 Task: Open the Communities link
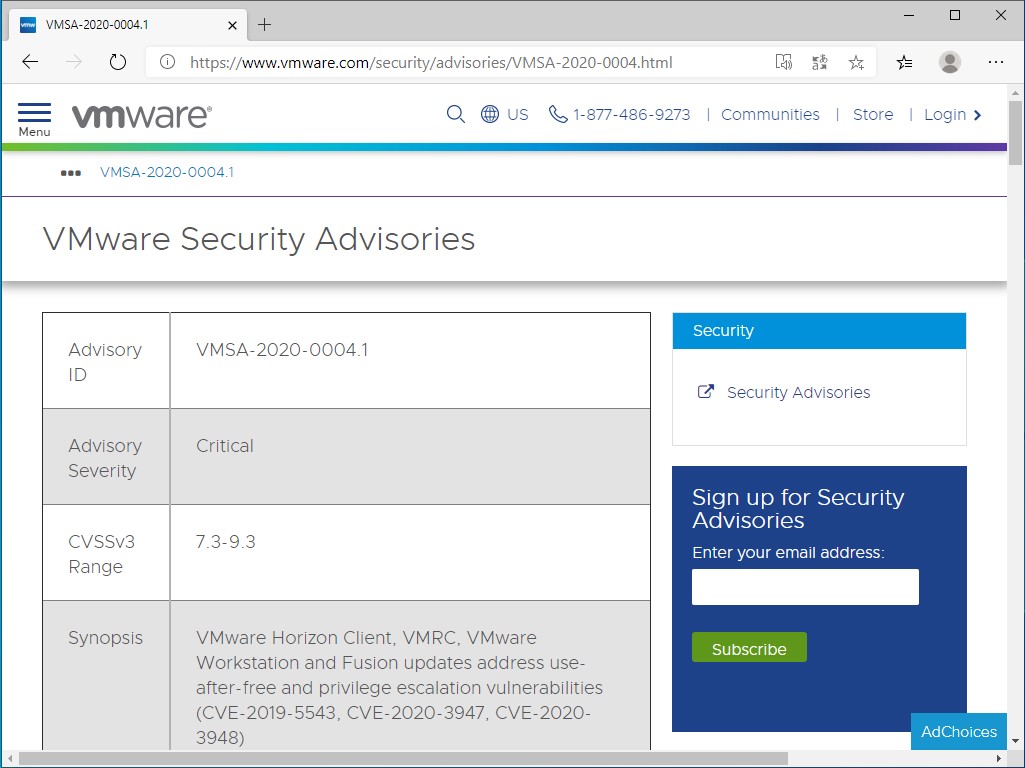[770, 114]
